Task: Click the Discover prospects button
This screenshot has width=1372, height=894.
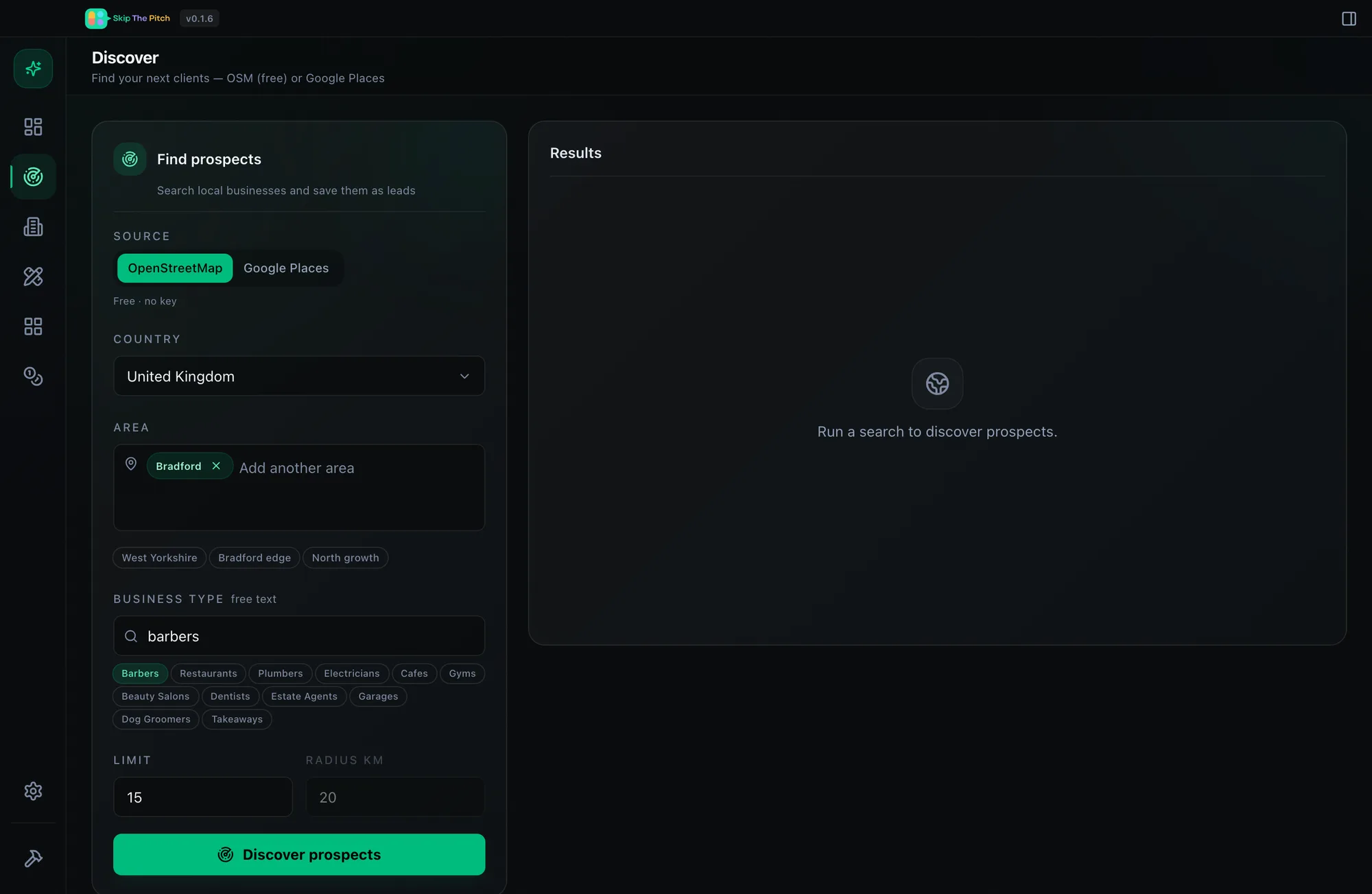Action: pos(299,855)
